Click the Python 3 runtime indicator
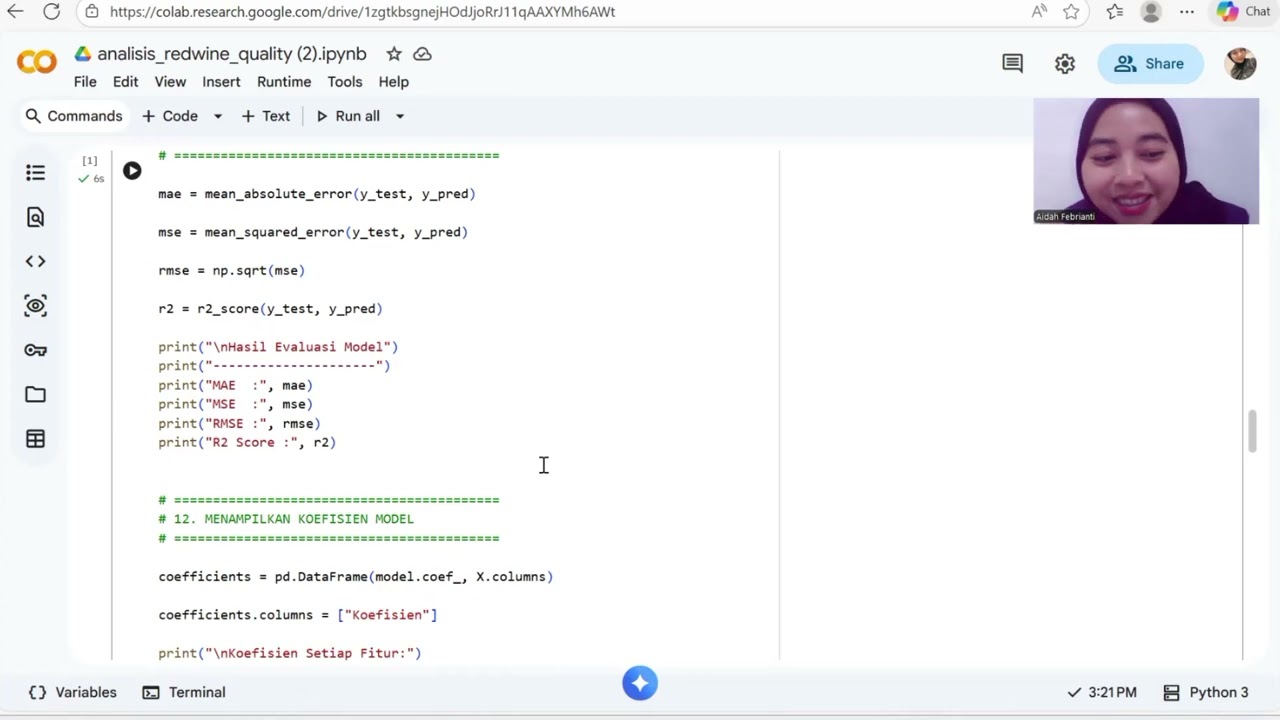The image size is (1280, 720). click(1206, 692)
